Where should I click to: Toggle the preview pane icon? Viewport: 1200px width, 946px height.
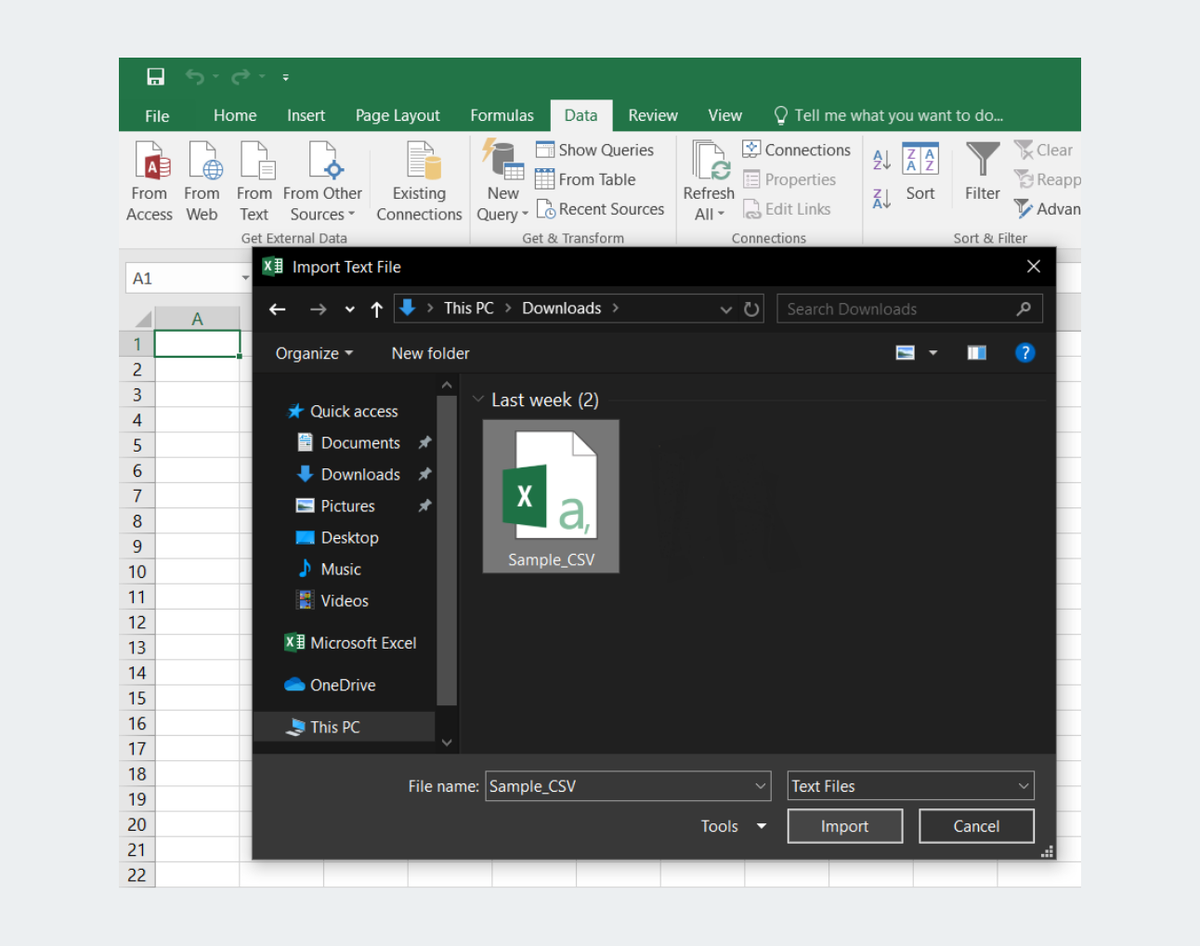tap(977, 353)
